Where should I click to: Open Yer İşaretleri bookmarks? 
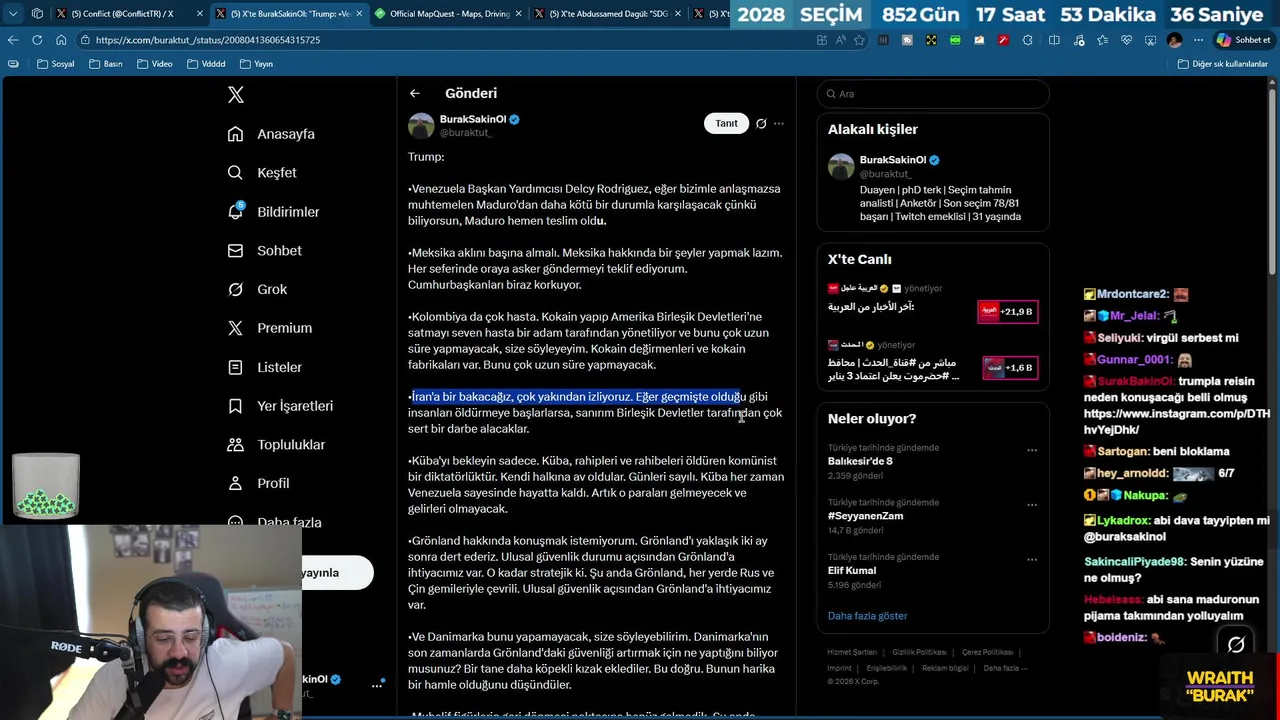pos(280,406)
